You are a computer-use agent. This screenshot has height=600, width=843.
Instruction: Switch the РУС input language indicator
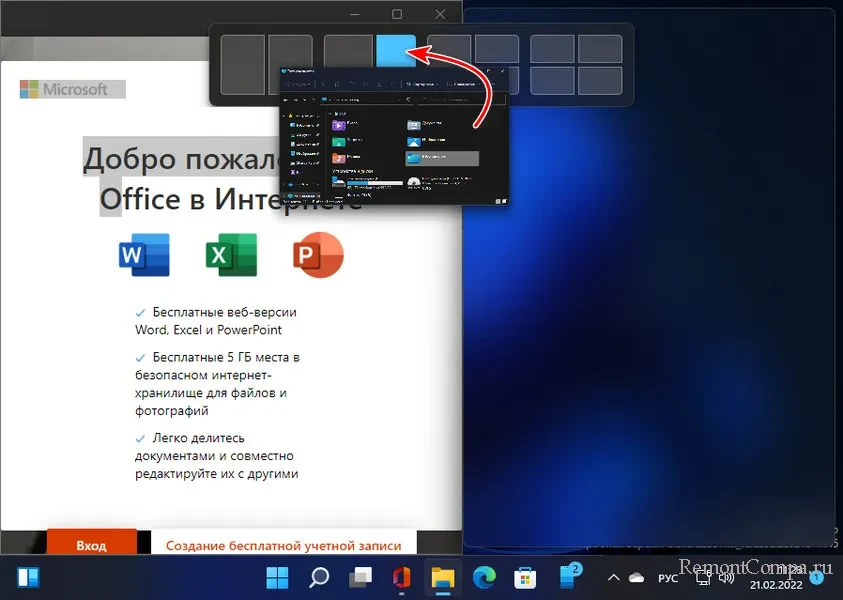[667, 578]
